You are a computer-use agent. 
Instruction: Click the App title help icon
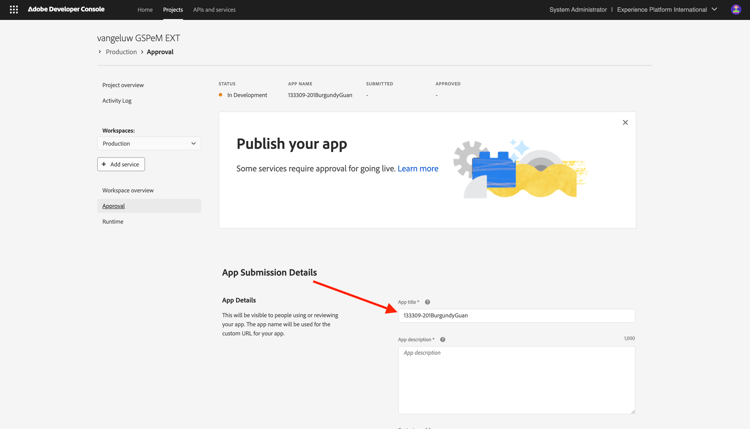click(x=428, y=302)
